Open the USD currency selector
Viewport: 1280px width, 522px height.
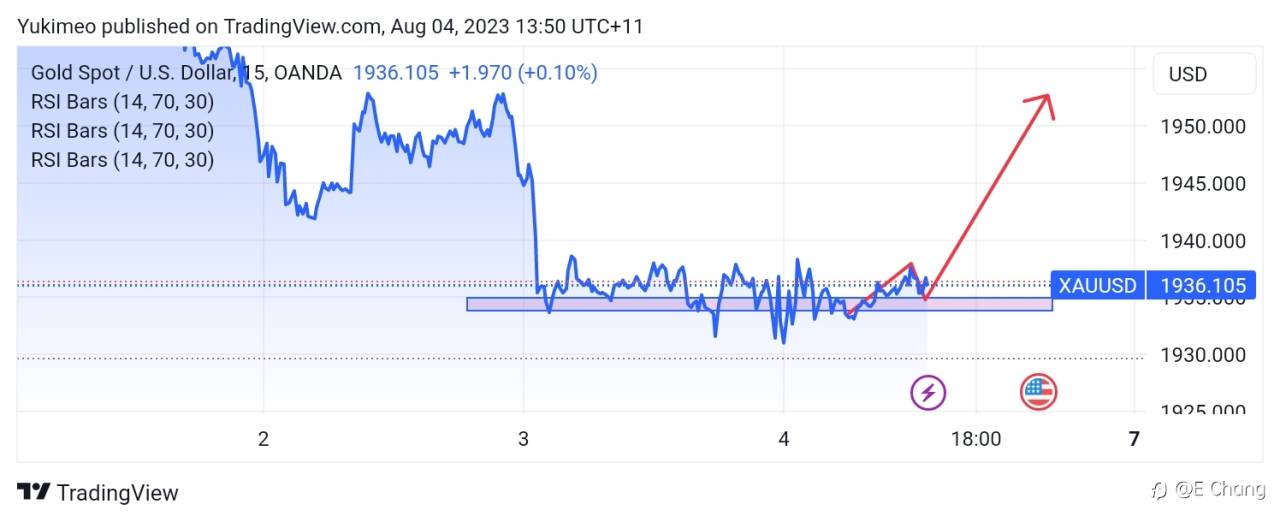coord(1204,74)
